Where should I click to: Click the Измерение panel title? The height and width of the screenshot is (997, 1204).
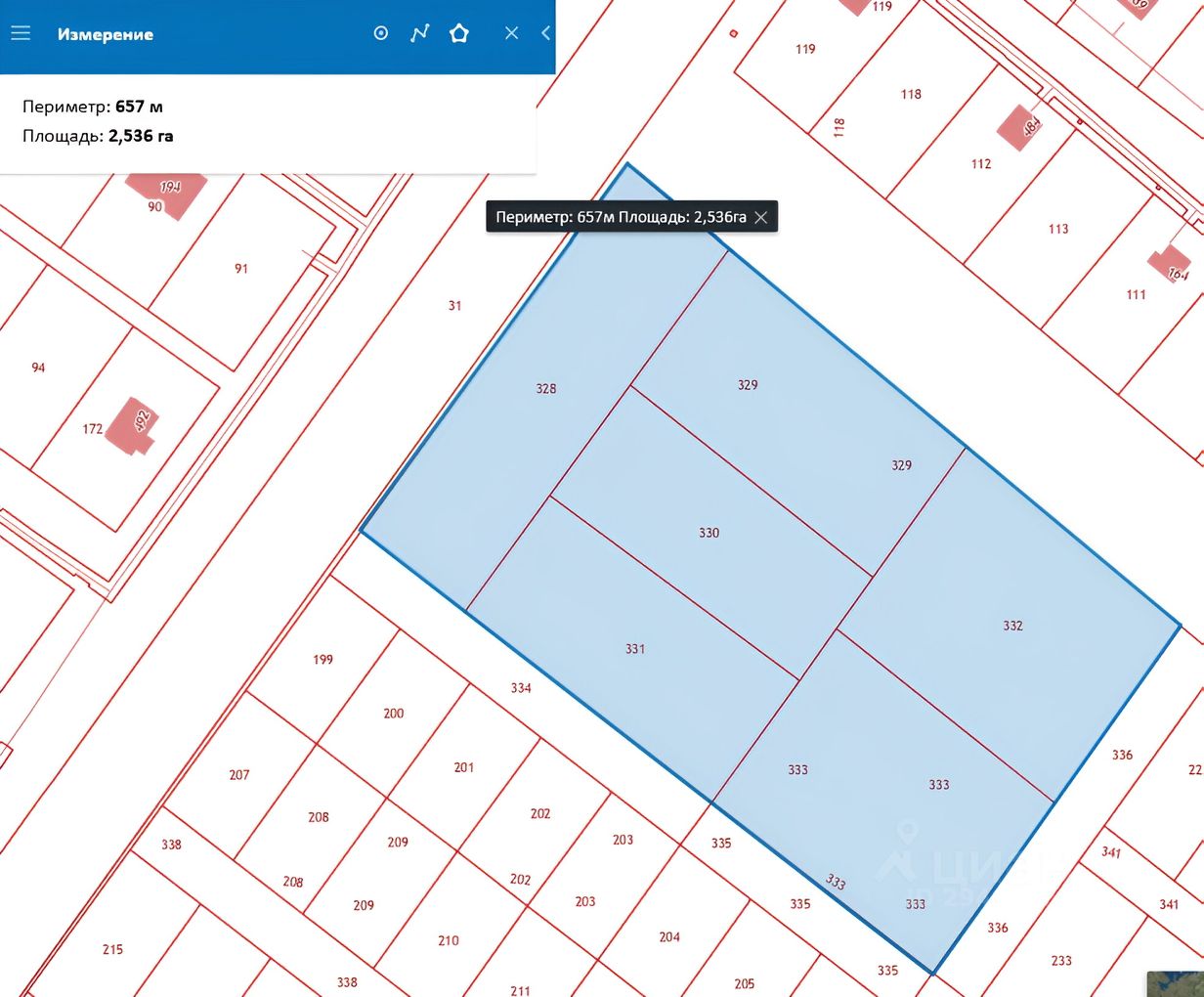click(106, 34)
